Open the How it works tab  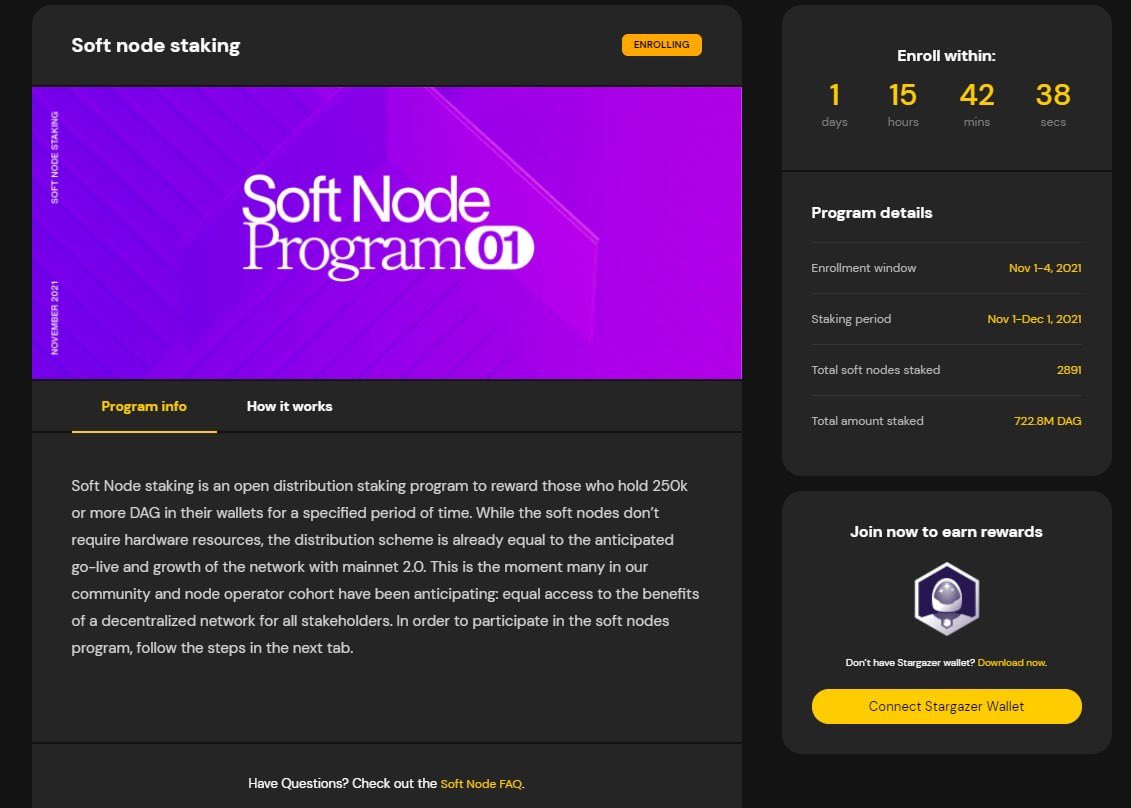[x=289, y=406]
